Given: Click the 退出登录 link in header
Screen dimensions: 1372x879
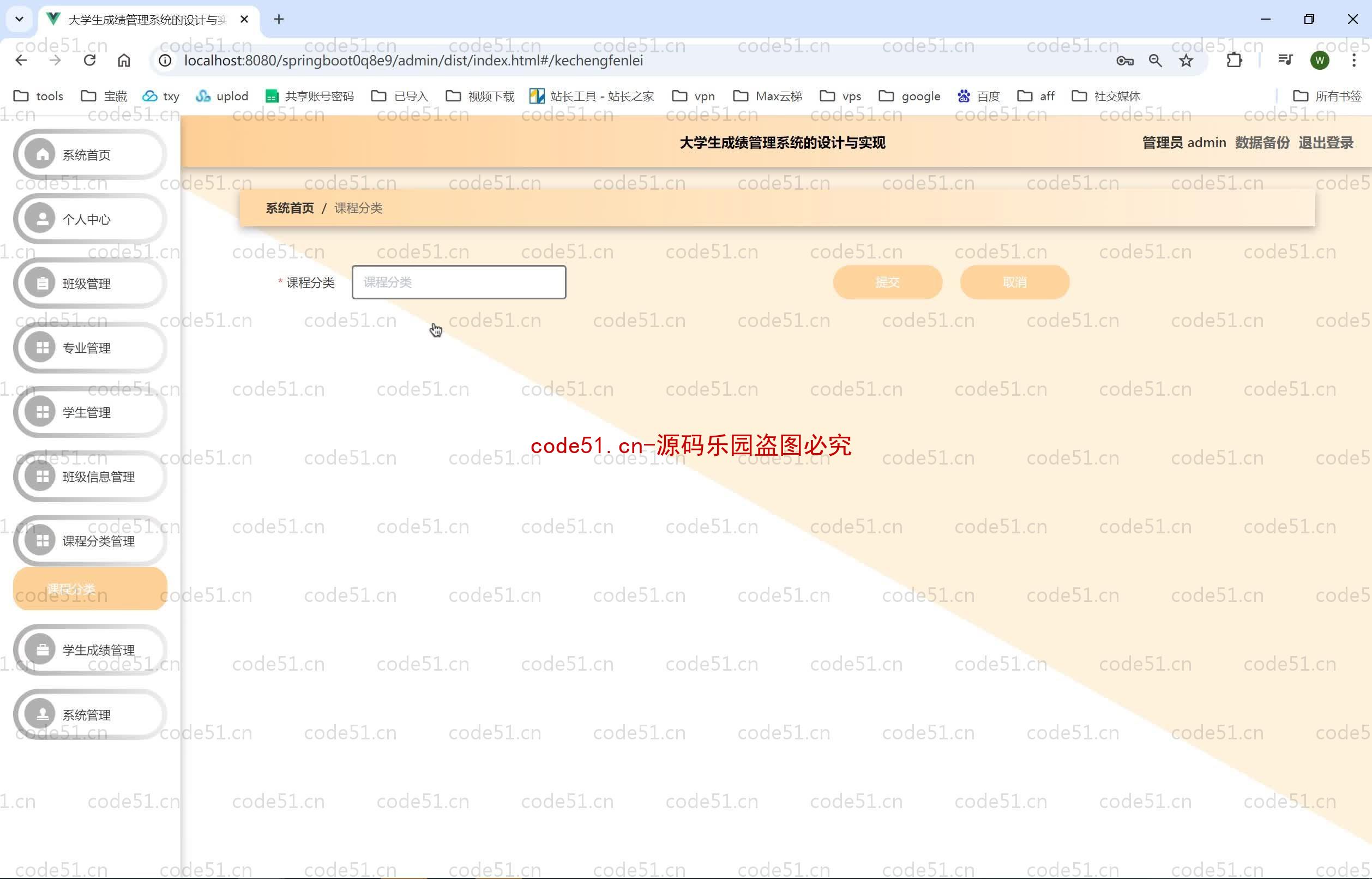Looking at the screenshot, I should [1326, 142].
